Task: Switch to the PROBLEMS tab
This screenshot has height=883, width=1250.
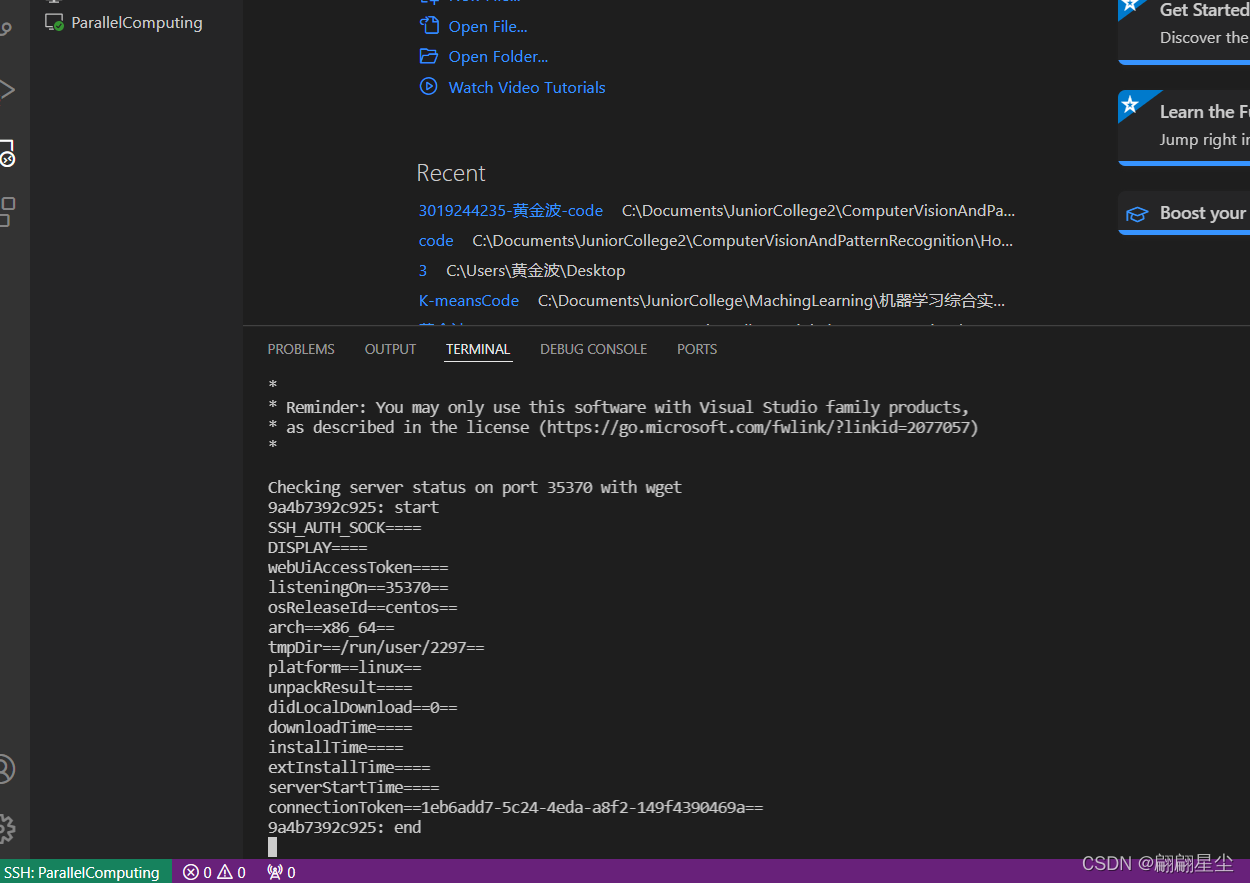Action: 301,349
